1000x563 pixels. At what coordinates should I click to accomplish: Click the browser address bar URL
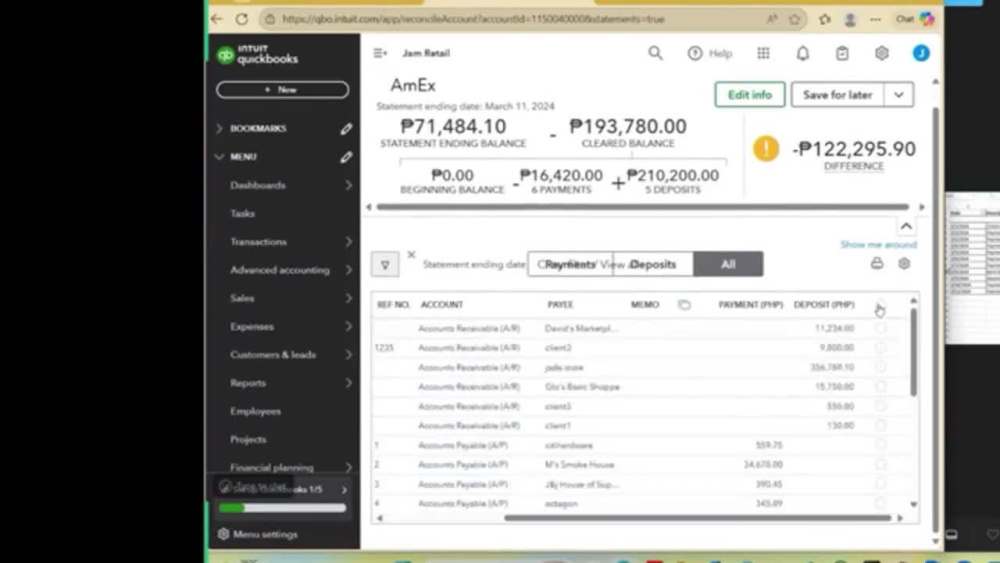pos(473,19)
